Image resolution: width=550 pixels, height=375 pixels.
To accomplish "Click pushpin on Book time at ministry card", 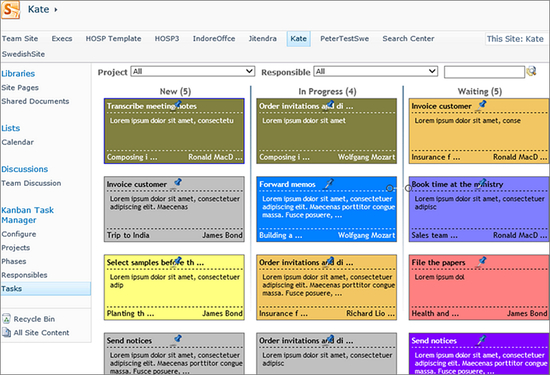I will tap(482, 183).
